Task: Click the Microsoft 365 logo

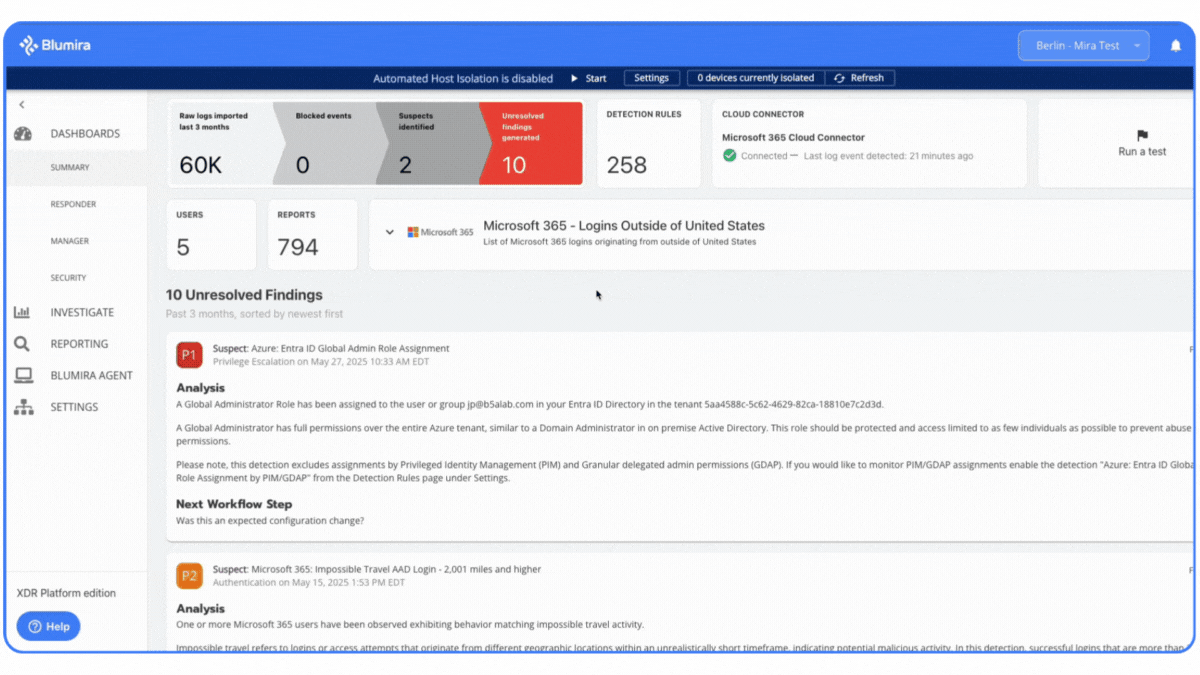Action: [440, 232]
